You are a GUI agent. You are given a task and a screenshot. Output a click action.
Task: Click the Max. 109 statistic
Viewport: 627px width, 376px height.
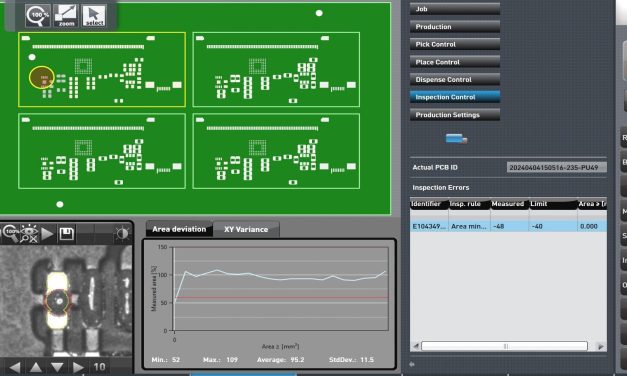[x=220, y=360]
